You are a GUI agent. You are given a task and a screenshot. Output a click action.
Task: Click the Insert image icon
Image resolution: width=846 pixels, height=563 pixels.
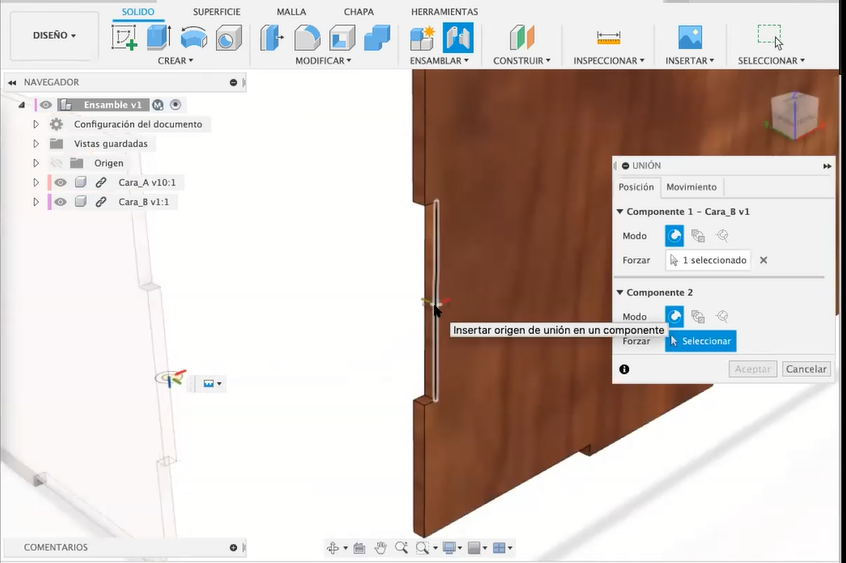point(690,38)
